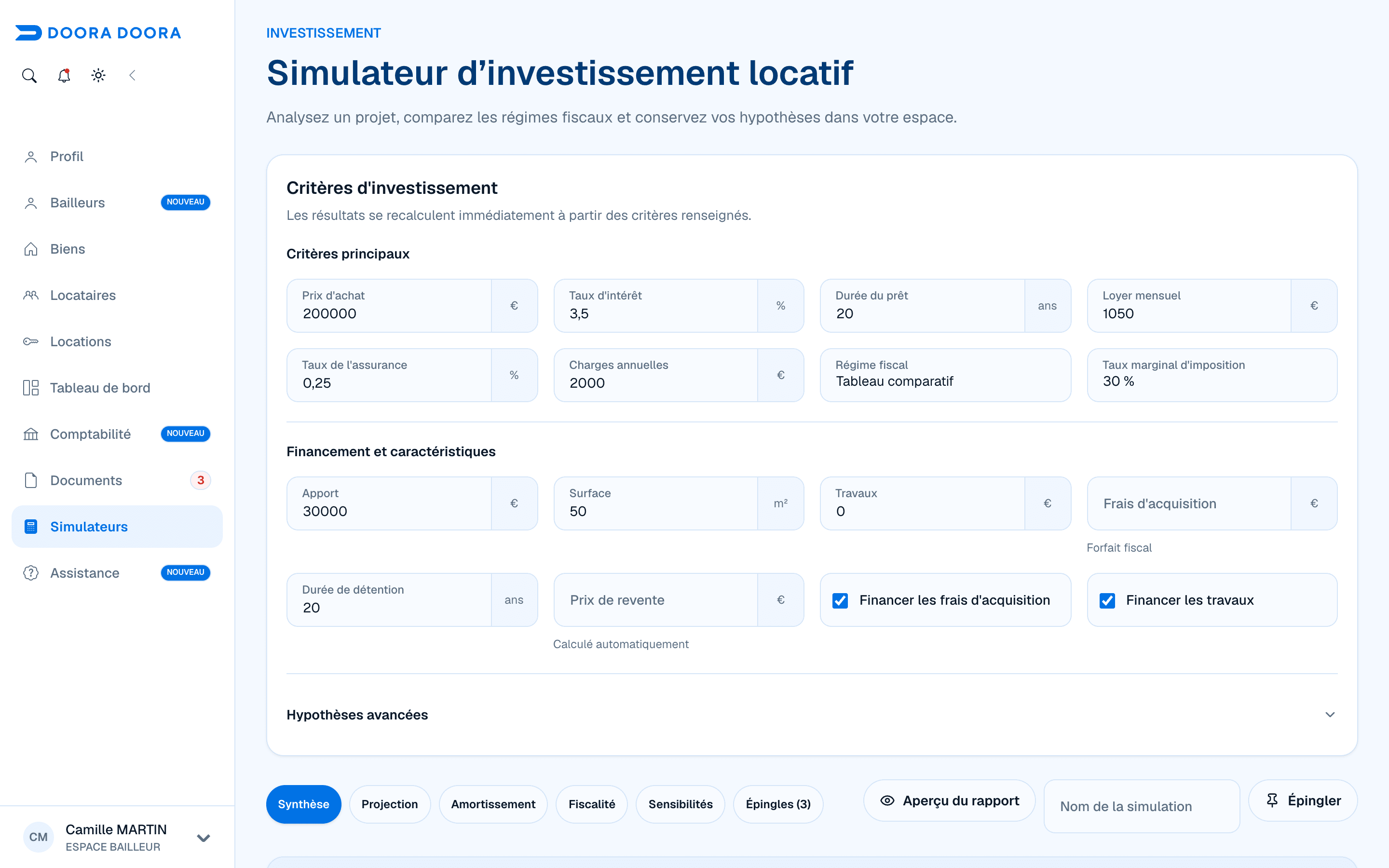The height and width of the screenshot is (868, 1389).
Task: Click the NOUVEAU badge beside Comptabilité
Action: 185,434
